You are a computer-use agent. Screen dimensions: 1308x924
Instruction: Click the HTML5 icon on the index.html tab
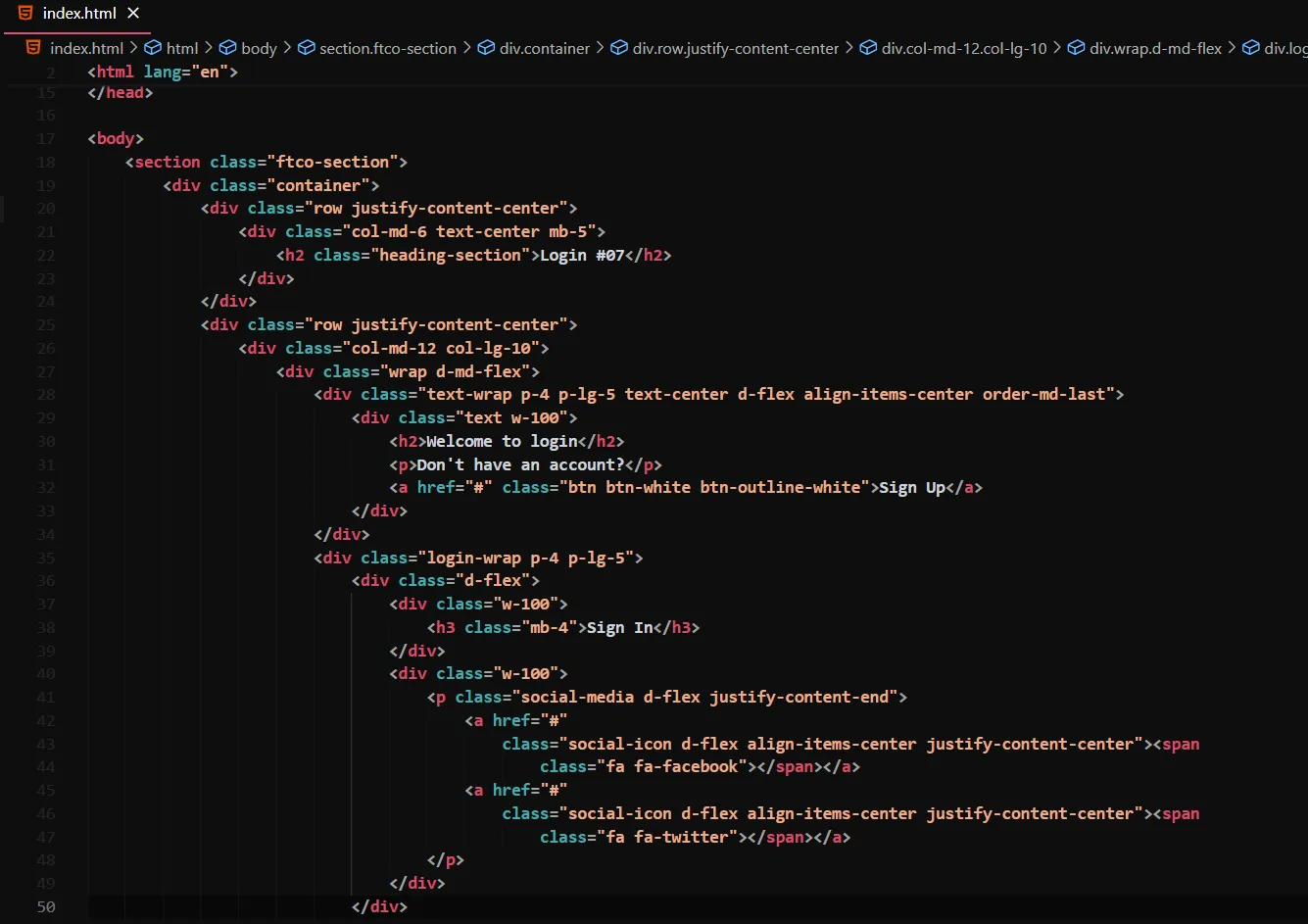pos(25,14)
